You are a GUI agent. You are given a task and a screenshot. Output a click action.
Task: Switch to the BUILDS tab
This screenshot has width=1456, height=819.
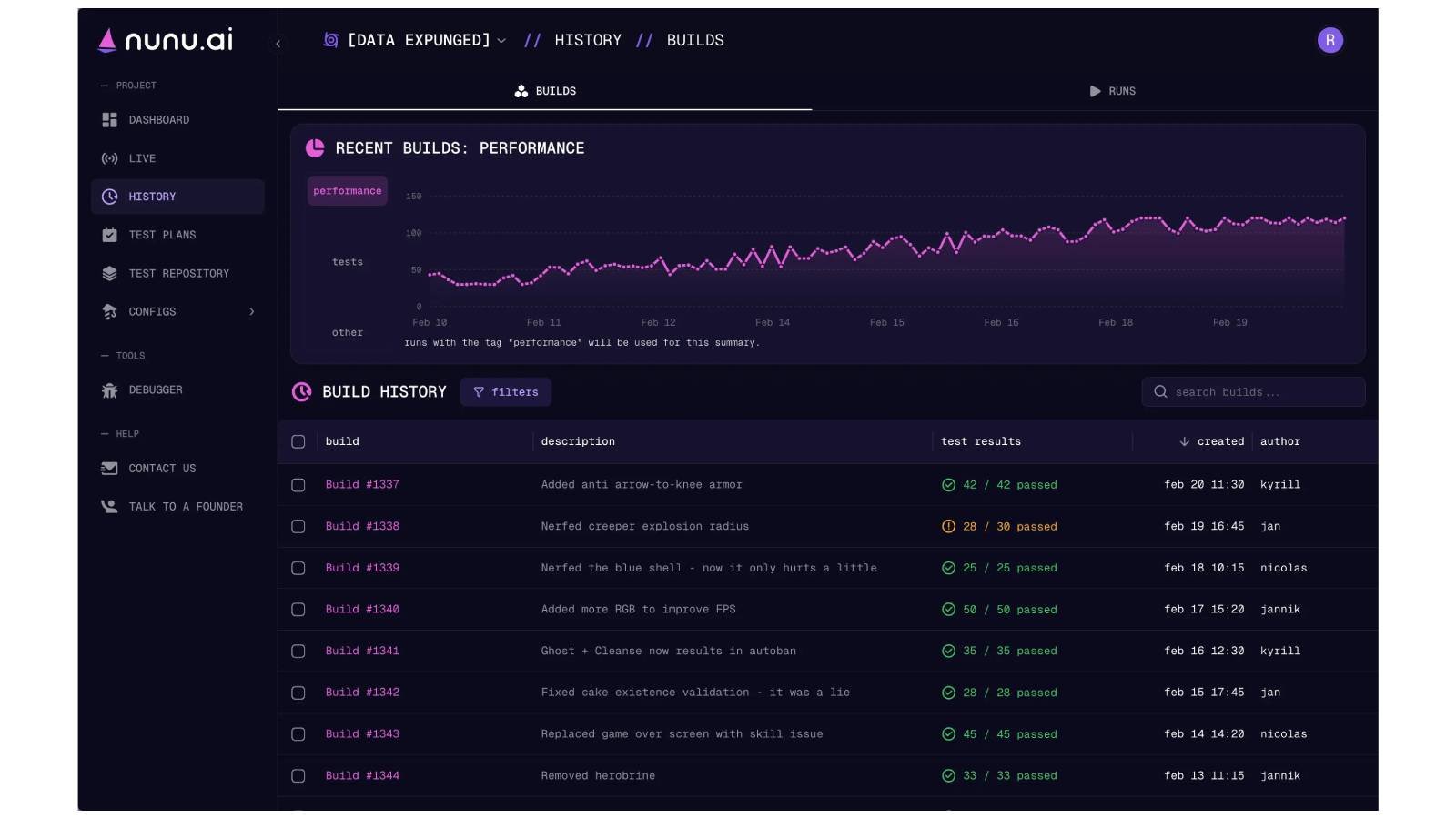click(544, 91)
